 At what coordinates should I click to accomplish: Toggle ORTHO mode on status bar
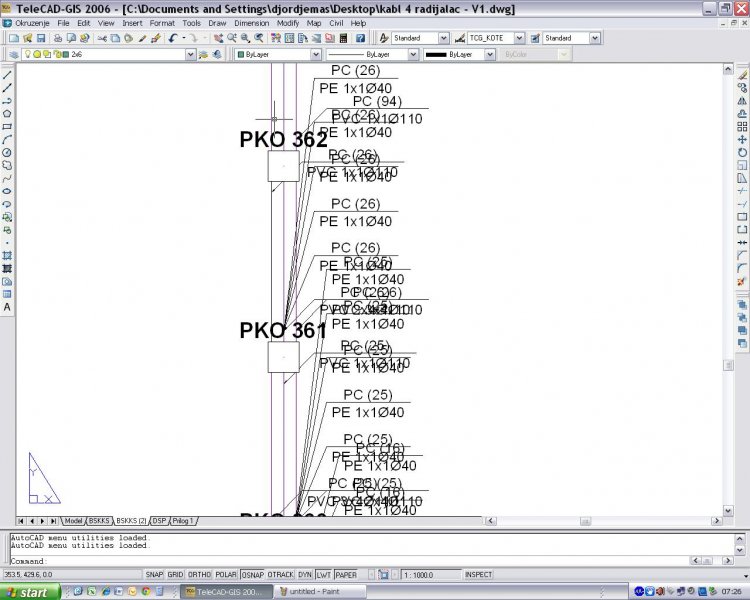pos(200,575)
